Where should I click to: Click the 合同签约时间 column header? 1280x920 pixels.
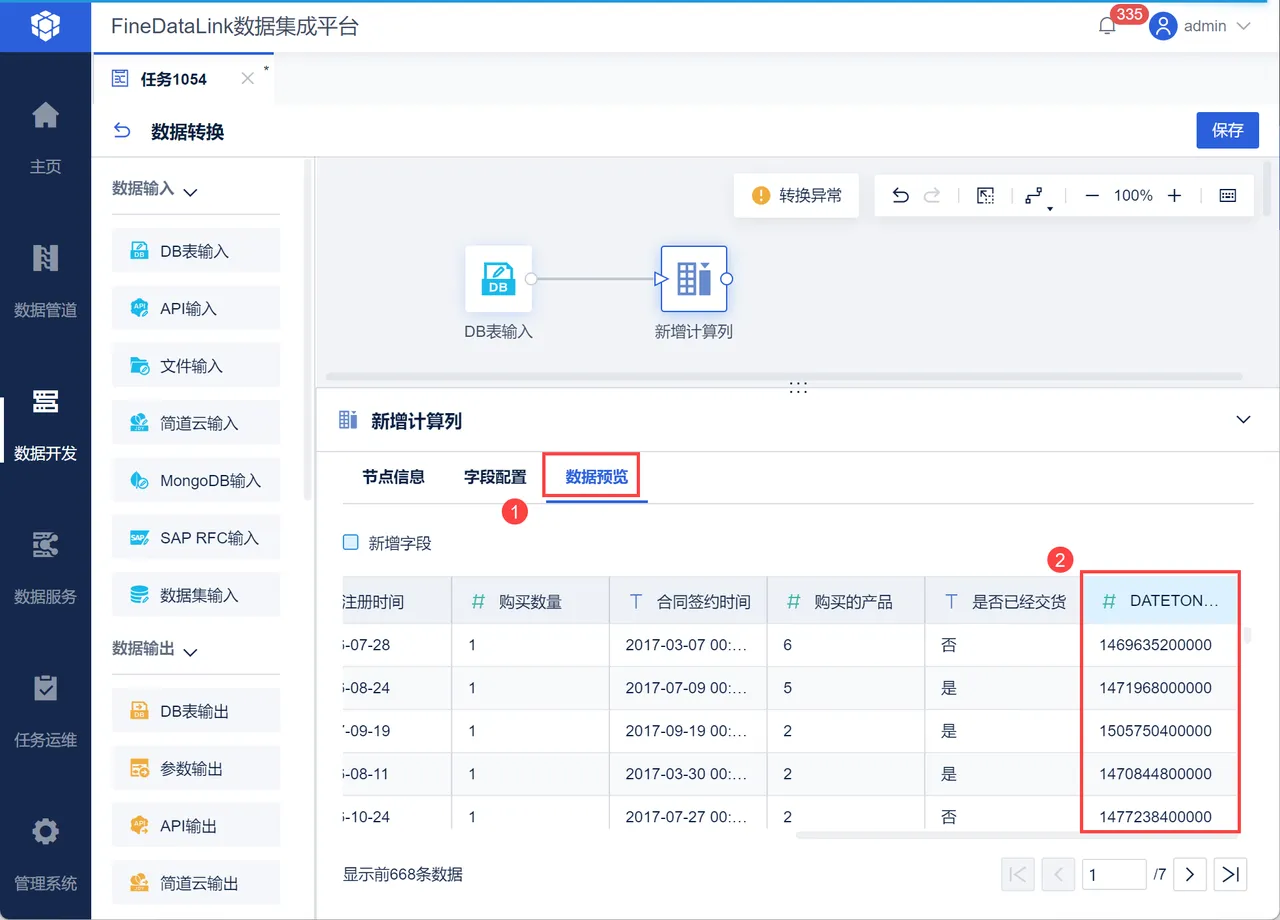688,601
